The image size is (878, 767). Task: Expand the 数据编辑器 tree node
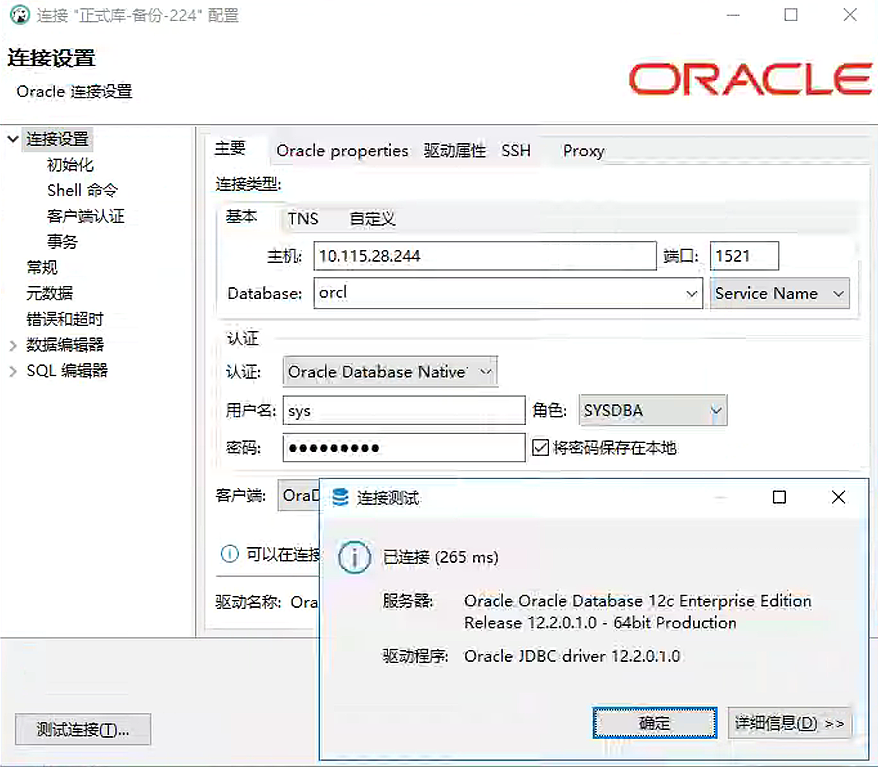(x=13, y=345)
